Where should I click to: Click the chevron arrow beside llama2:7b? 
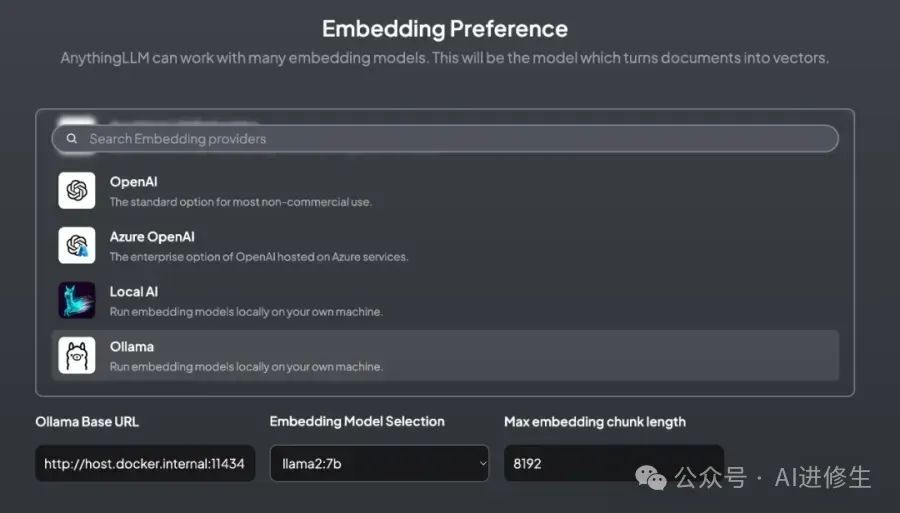pyautogui.click(x=482, y=463)
